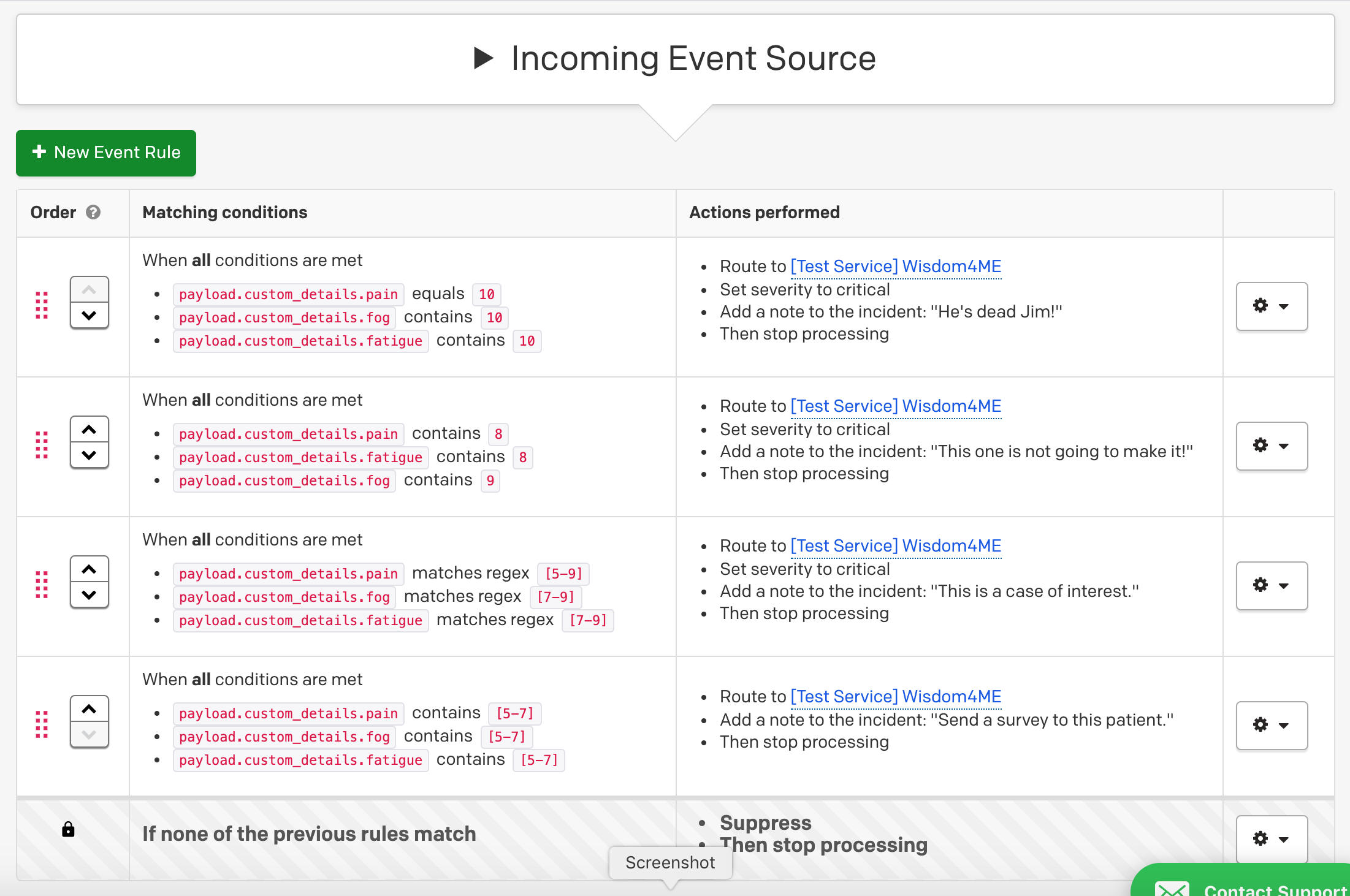The height and width of the screenshot is (896, 1350).
Task: Open gear dropdown for catch-all suppress rule
Action: click(1272, 838)
